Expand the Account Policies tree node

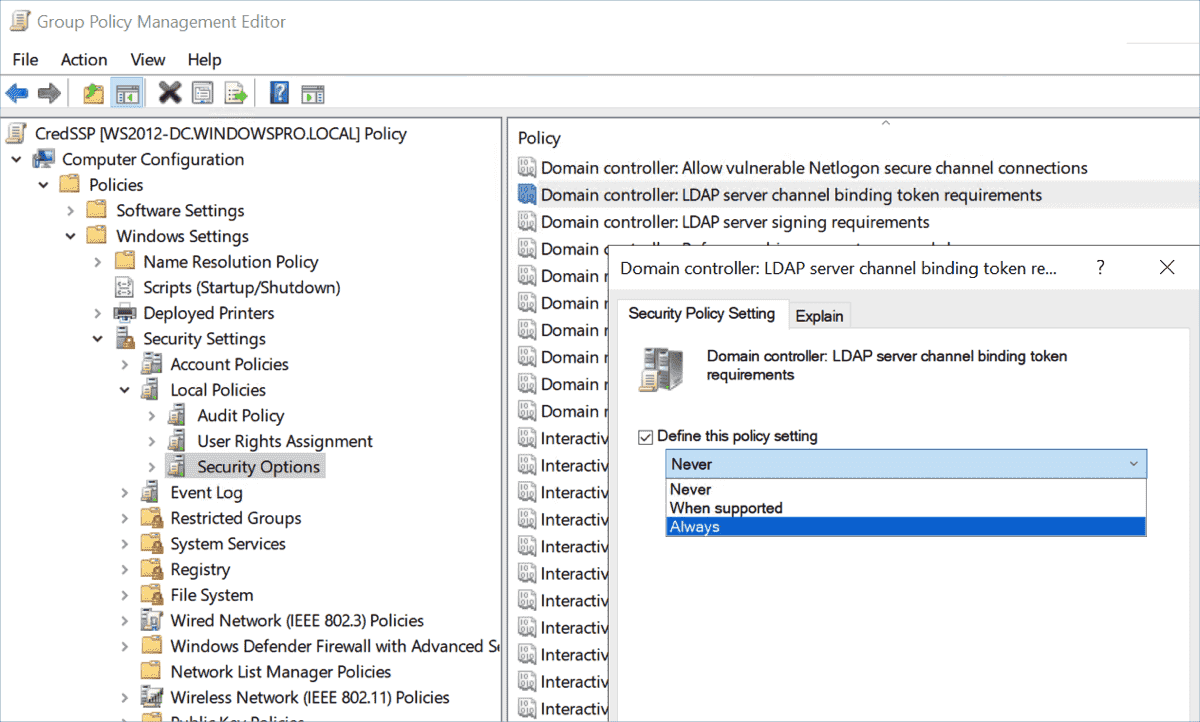click(124, 363)
